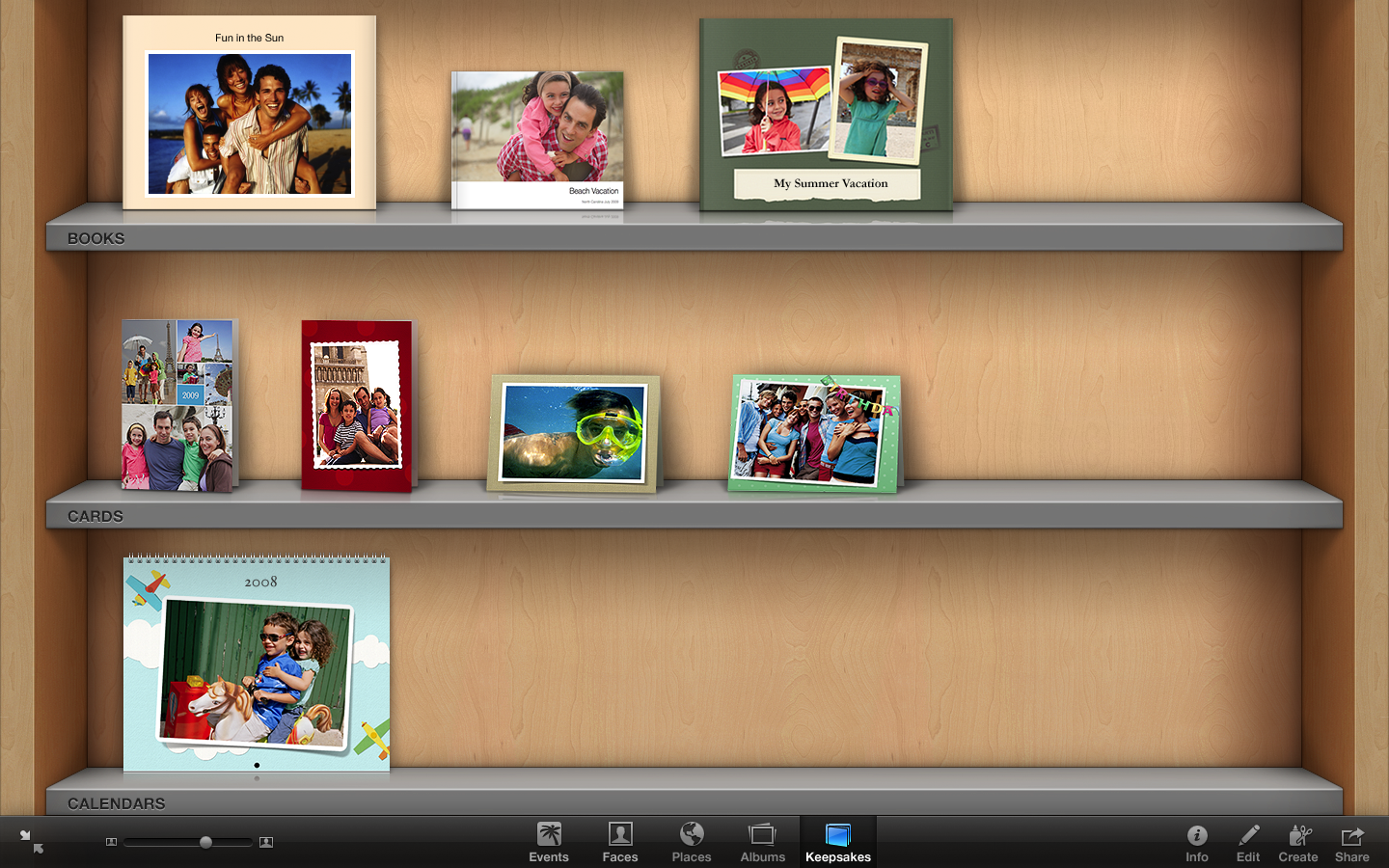Click the large thumbnail size icon

click(266, 842)
